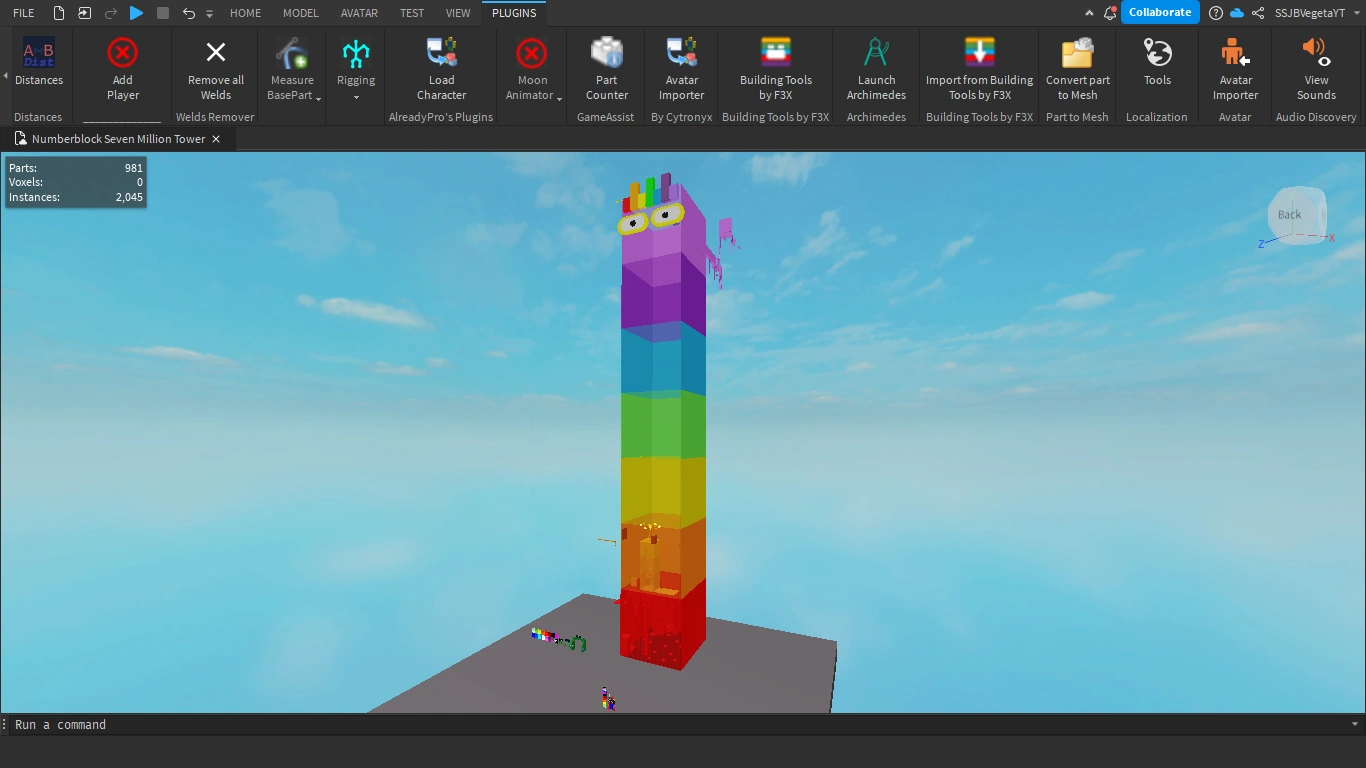Viewport: 1366px width, 768px height.
Task: Switch to the TEST ribbon tab
Action: (411, 13)
